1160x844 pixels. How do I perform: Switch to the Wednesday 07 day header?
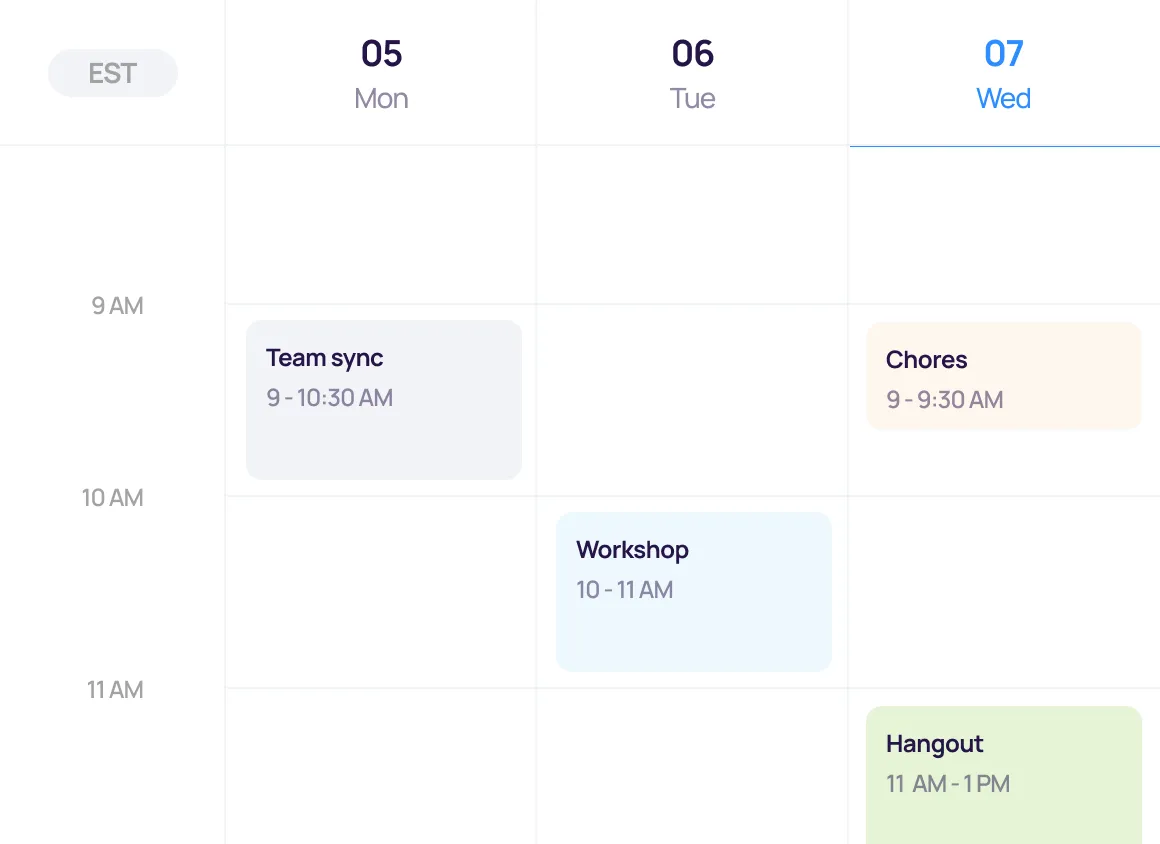(1003, 73)
